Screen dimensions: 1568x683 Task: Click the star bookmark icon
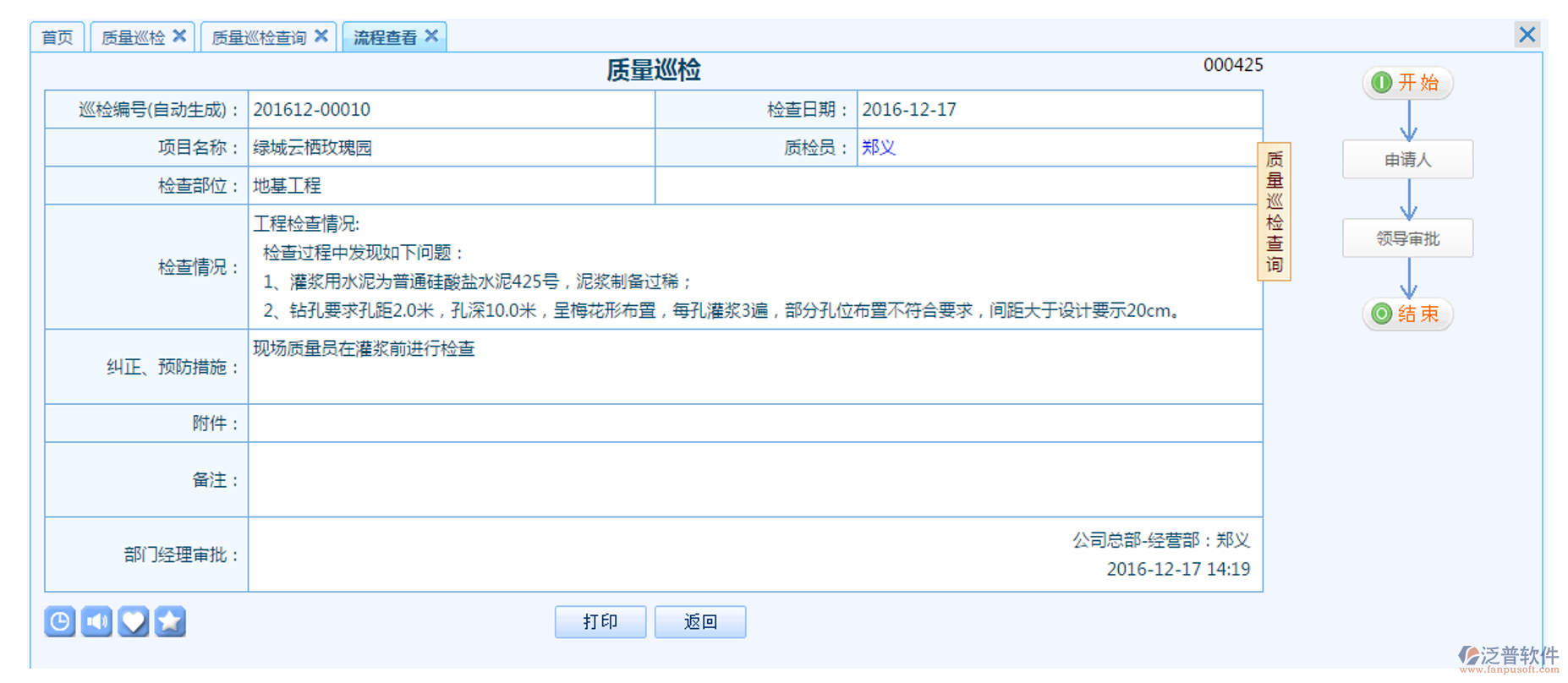[170, 622]
